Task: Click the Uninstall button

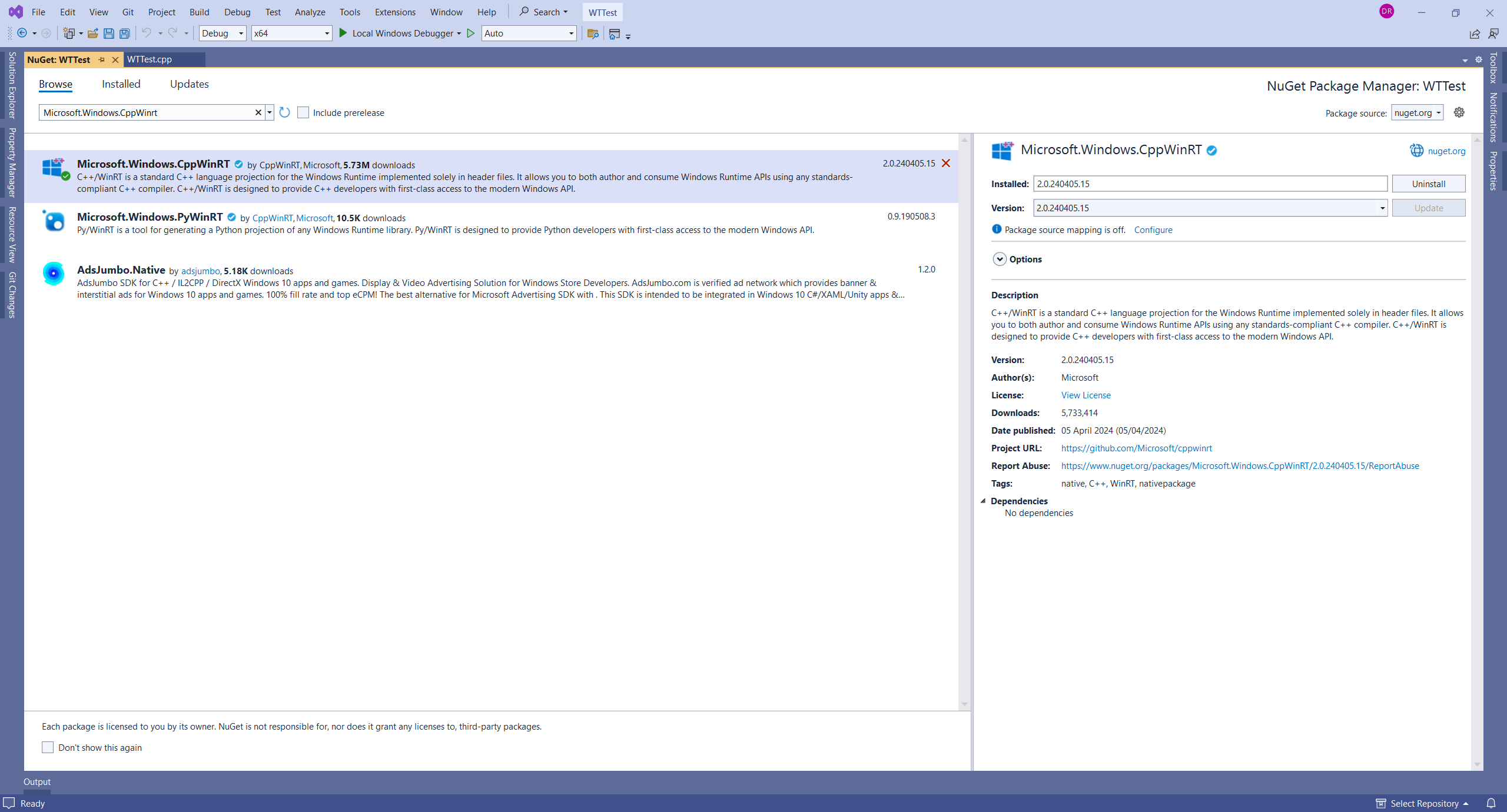Action: [1429, 184]
